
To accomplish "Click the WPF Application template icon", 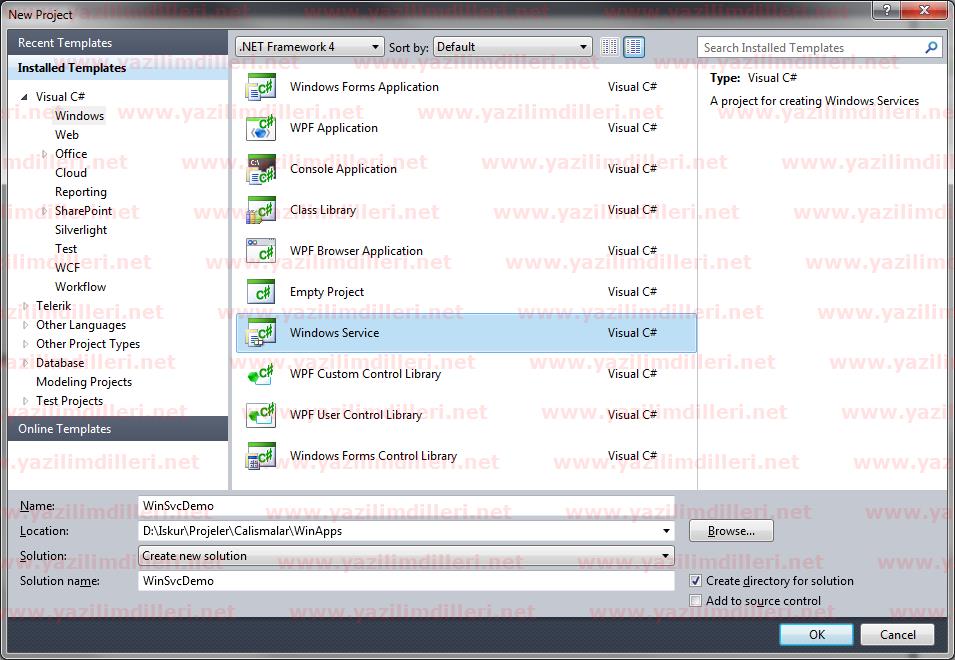I will 261,128.
